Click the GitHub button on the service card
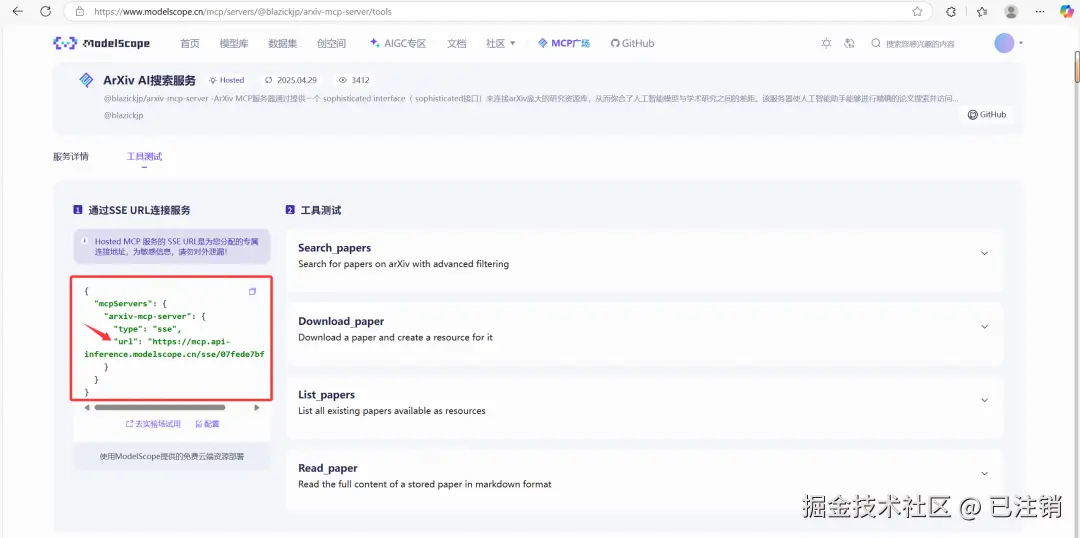 tap(986, 115)
